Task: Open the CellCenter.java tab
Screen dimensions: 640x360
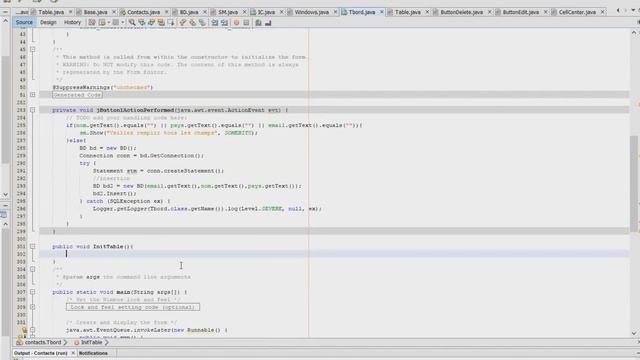Action: tap(577, 12)
